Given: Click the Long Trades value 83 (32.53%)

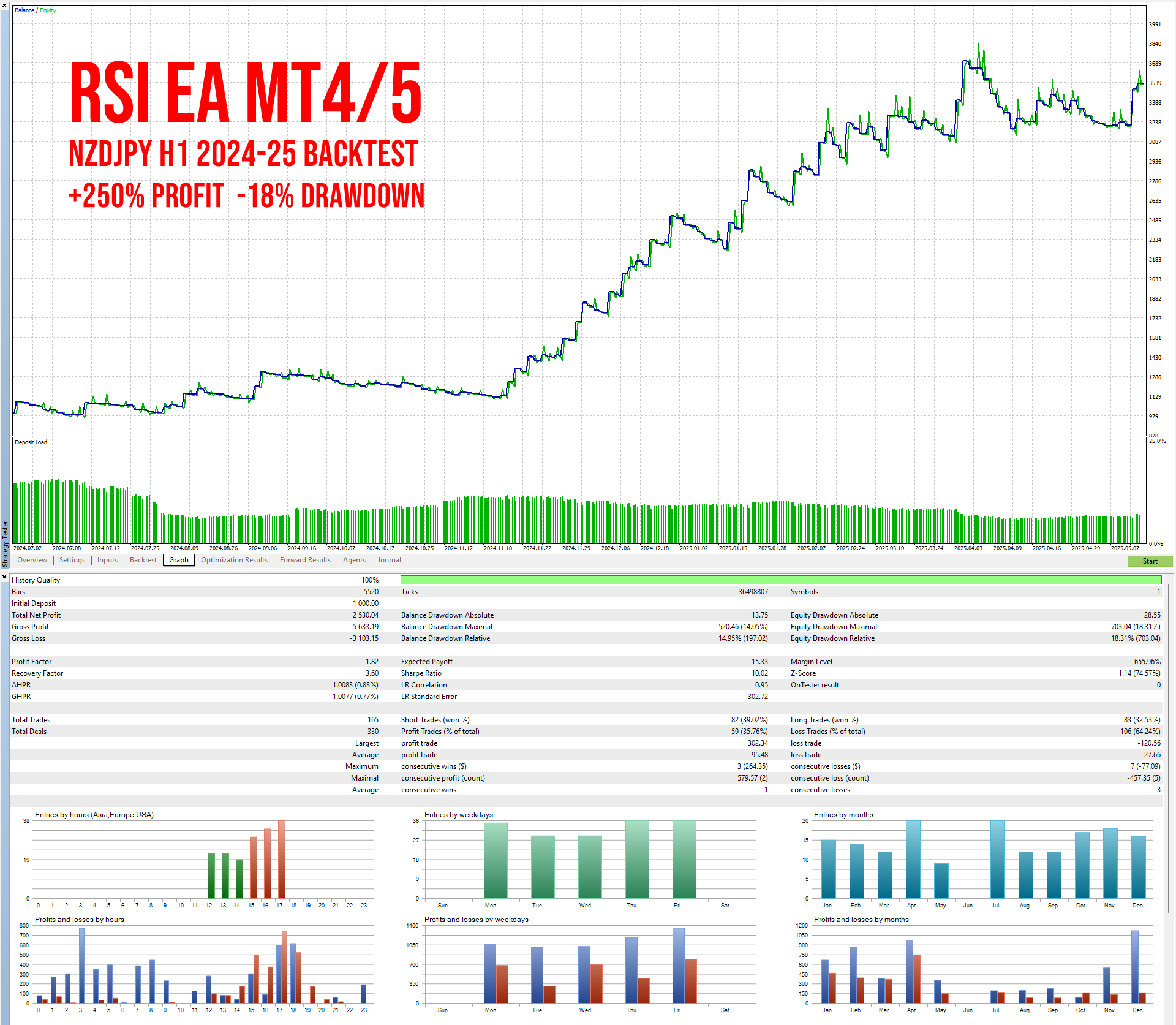Looking at the screenshot, I should click(1142, 720).
